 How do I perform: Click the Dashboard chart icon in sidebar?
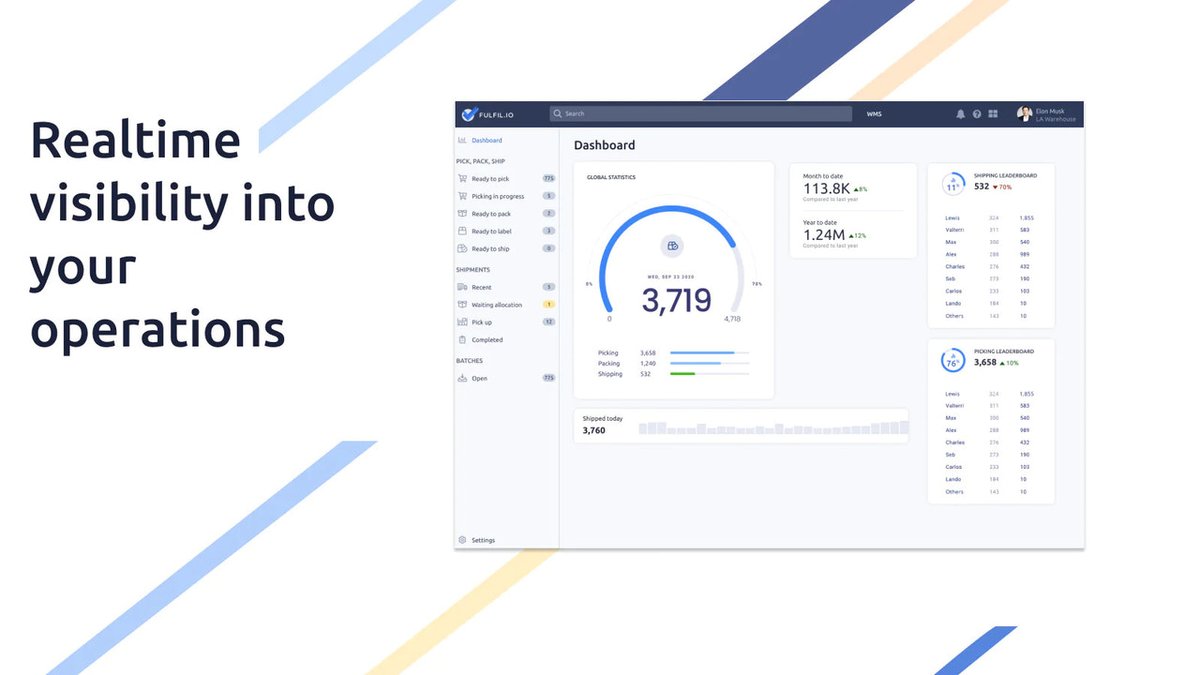462,141
